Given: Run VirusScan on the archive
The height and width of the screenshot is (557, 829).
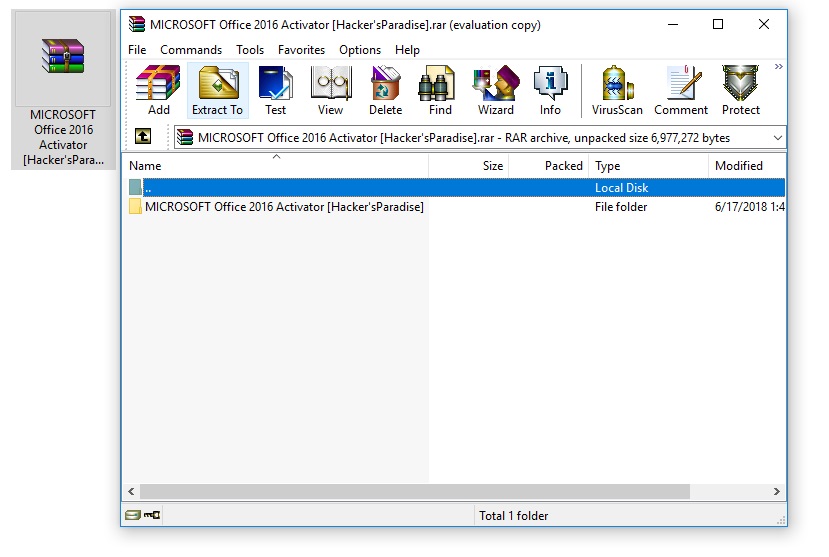Looking at the screenshot, I should (x=617, y=90).
